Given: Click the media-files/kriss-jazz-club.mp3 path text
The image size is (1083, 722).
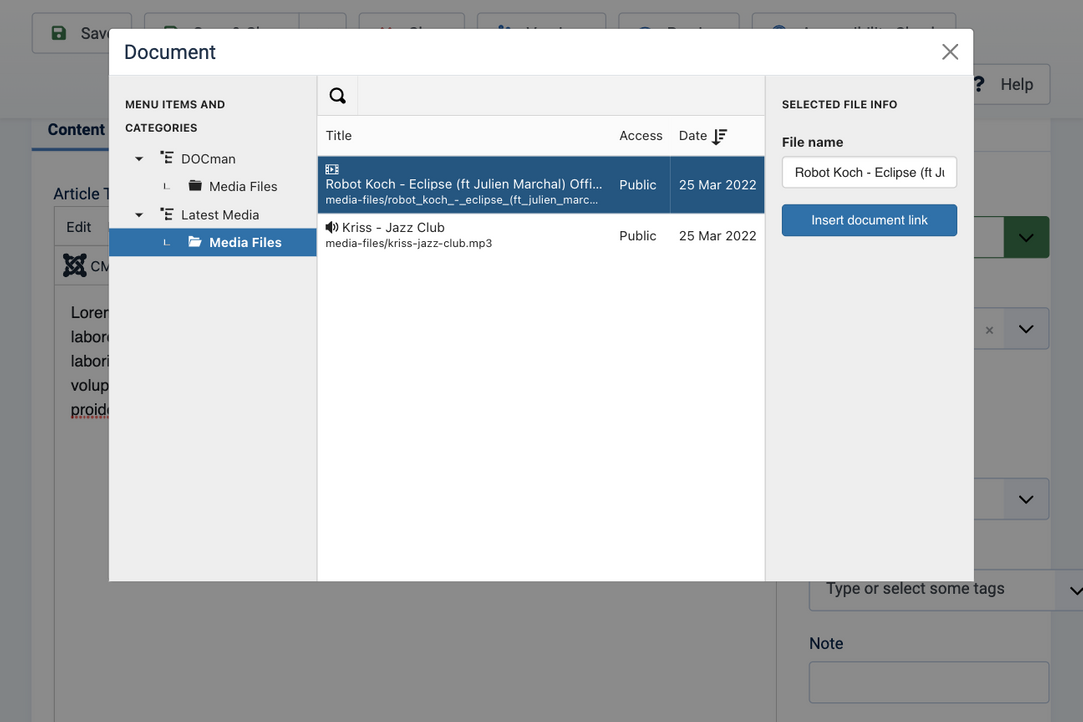Looking at the screenshot, I should (x=408, y=243).
